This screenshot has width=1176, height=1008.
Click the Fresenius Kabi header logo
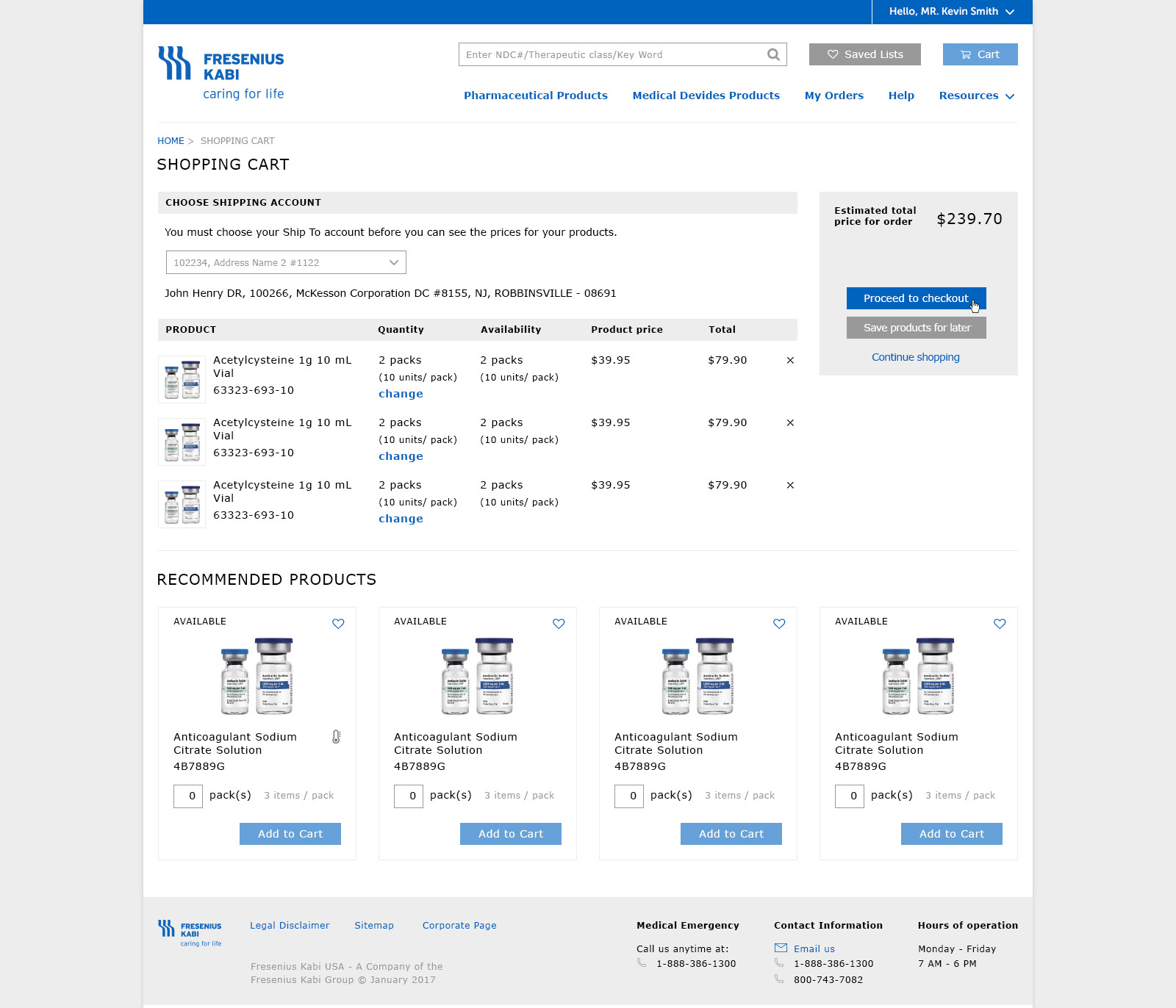220,73
